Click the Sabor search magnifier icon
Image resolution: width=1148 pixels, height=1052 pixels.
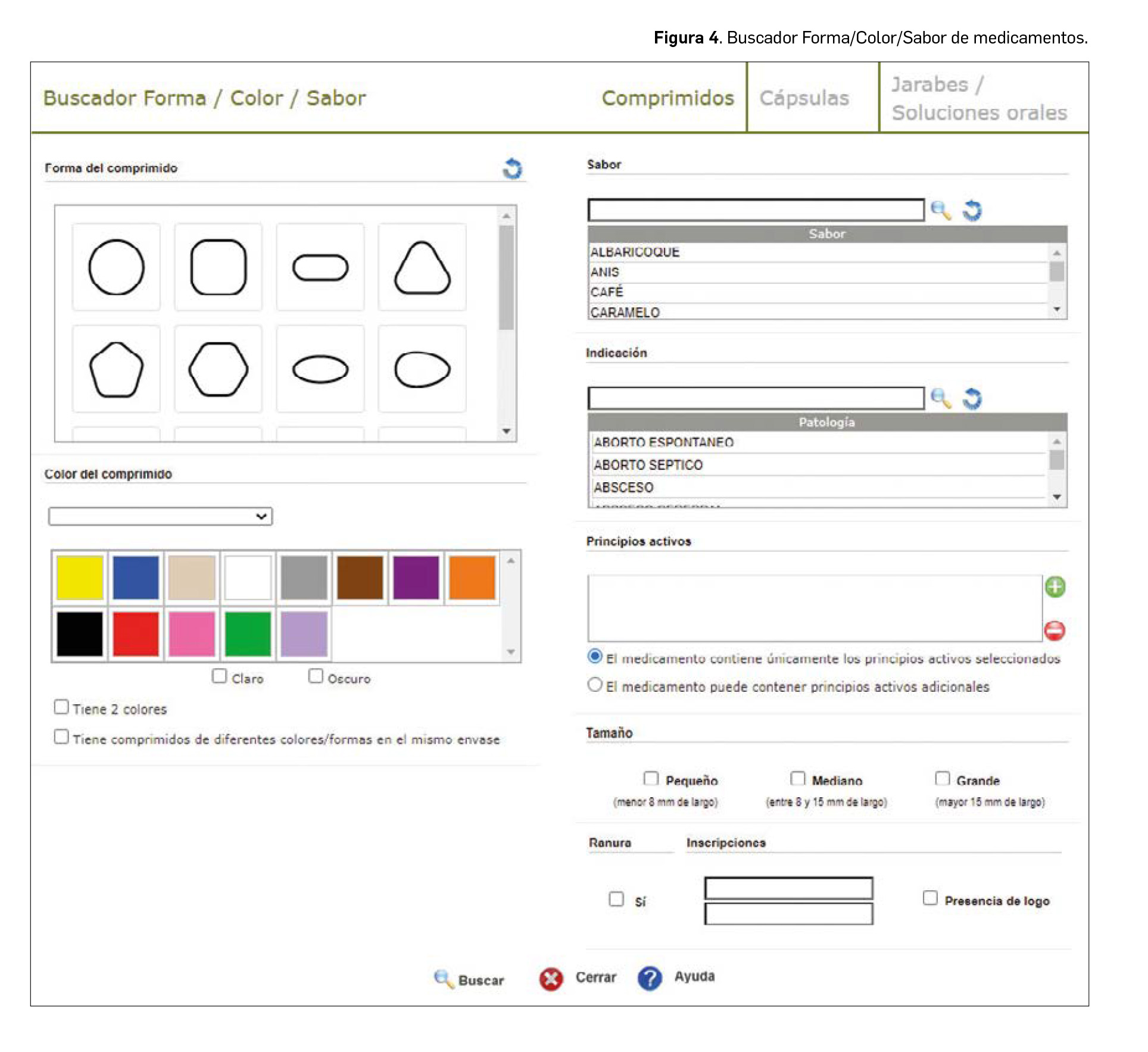click(940, 210)
